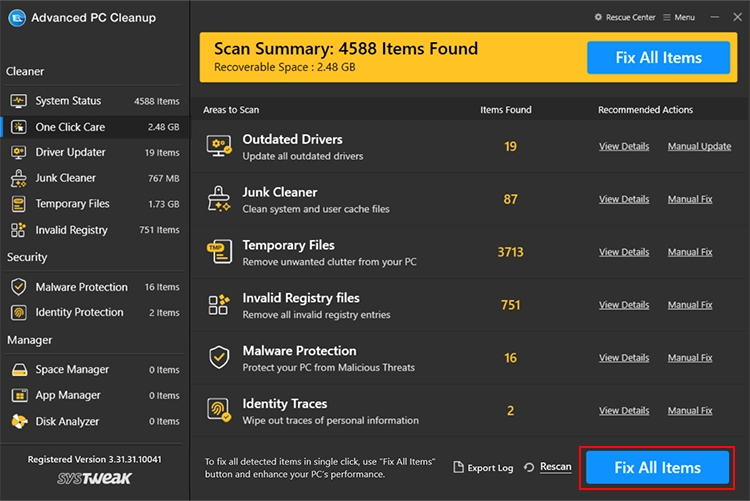The height and width of the screenshot is (501, 750).
Task: Click the Rescue Center gear icon
Action: 598,17
